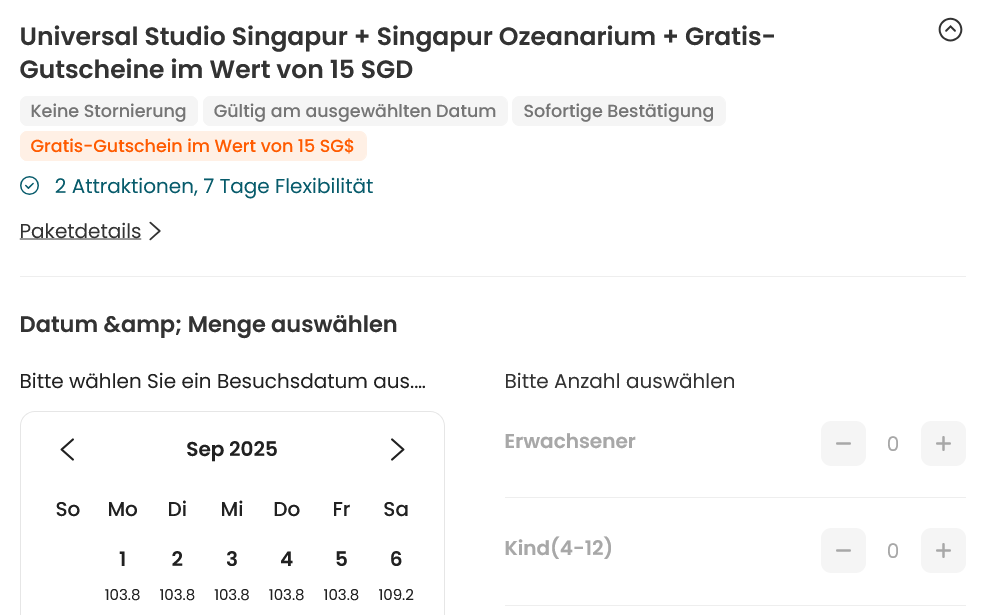Viewport: 987px width, 615px height.
Task: Click the Sofortige Bestätigung tag
Action: [x=618, y=111]
